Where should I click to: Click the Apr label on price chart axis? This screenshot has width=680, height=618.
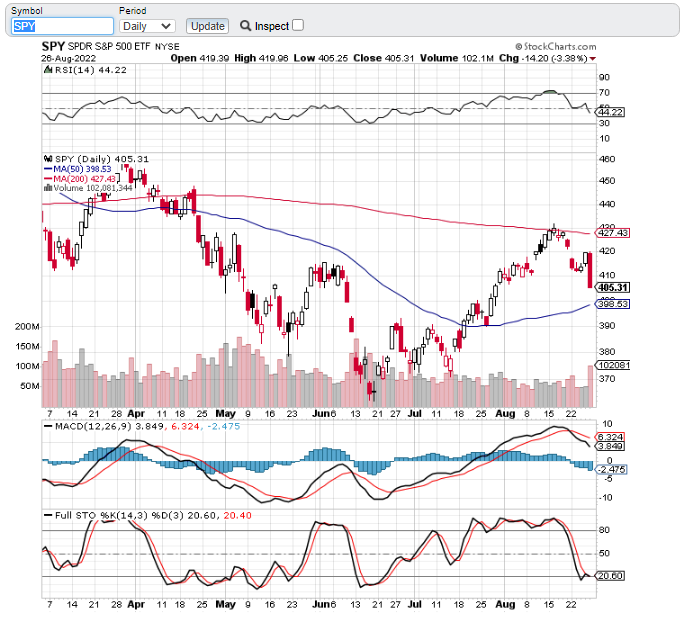coord(136,413)
